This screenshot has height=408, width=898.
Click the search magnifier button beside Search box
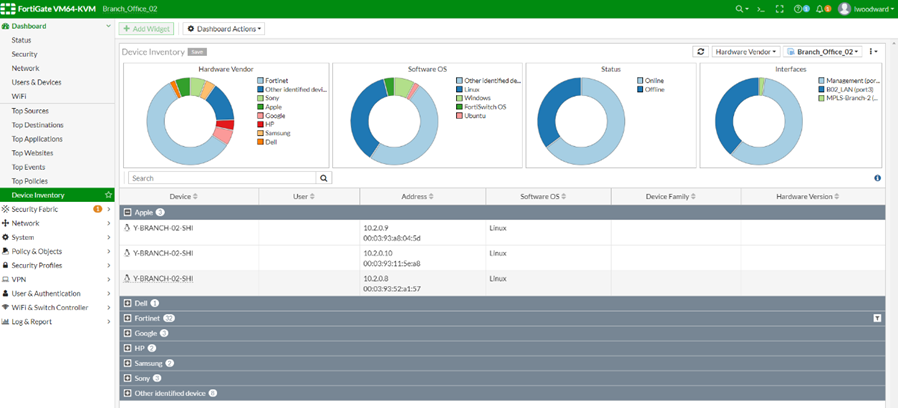(x=323, y=178)
